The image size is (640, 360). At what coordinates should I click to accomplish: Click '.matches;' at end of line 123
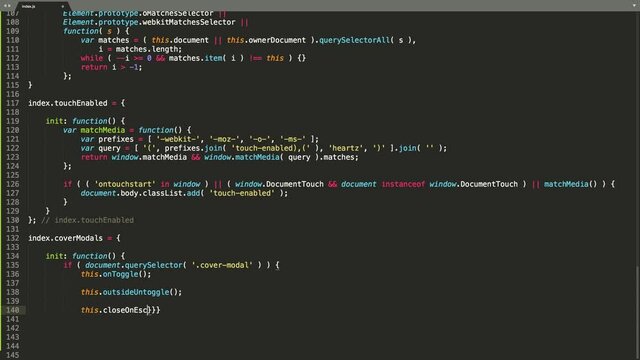(x=340, y=157)
